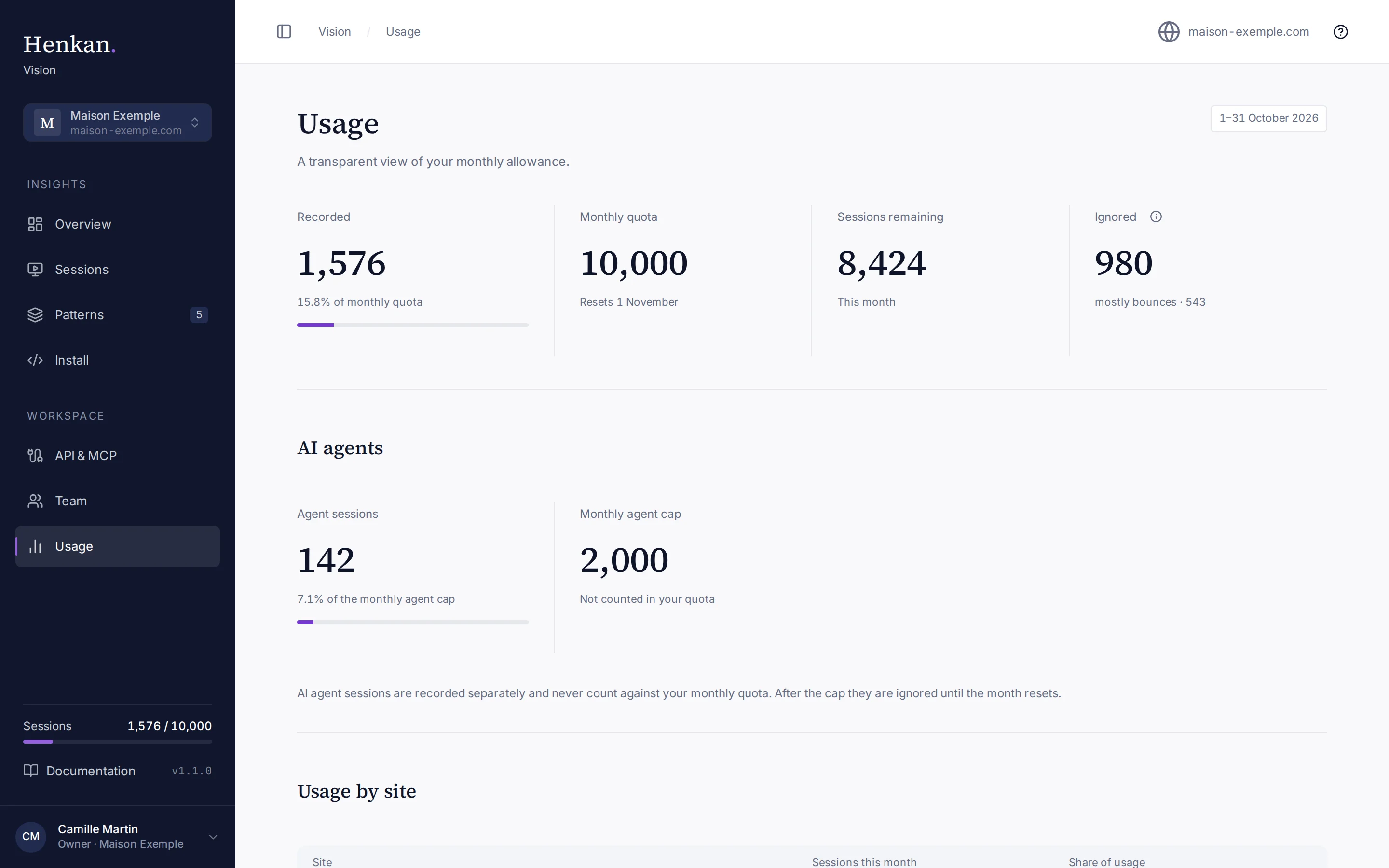Click the CM user avatar
This screenshot has height=868, width=1389.
31,837
